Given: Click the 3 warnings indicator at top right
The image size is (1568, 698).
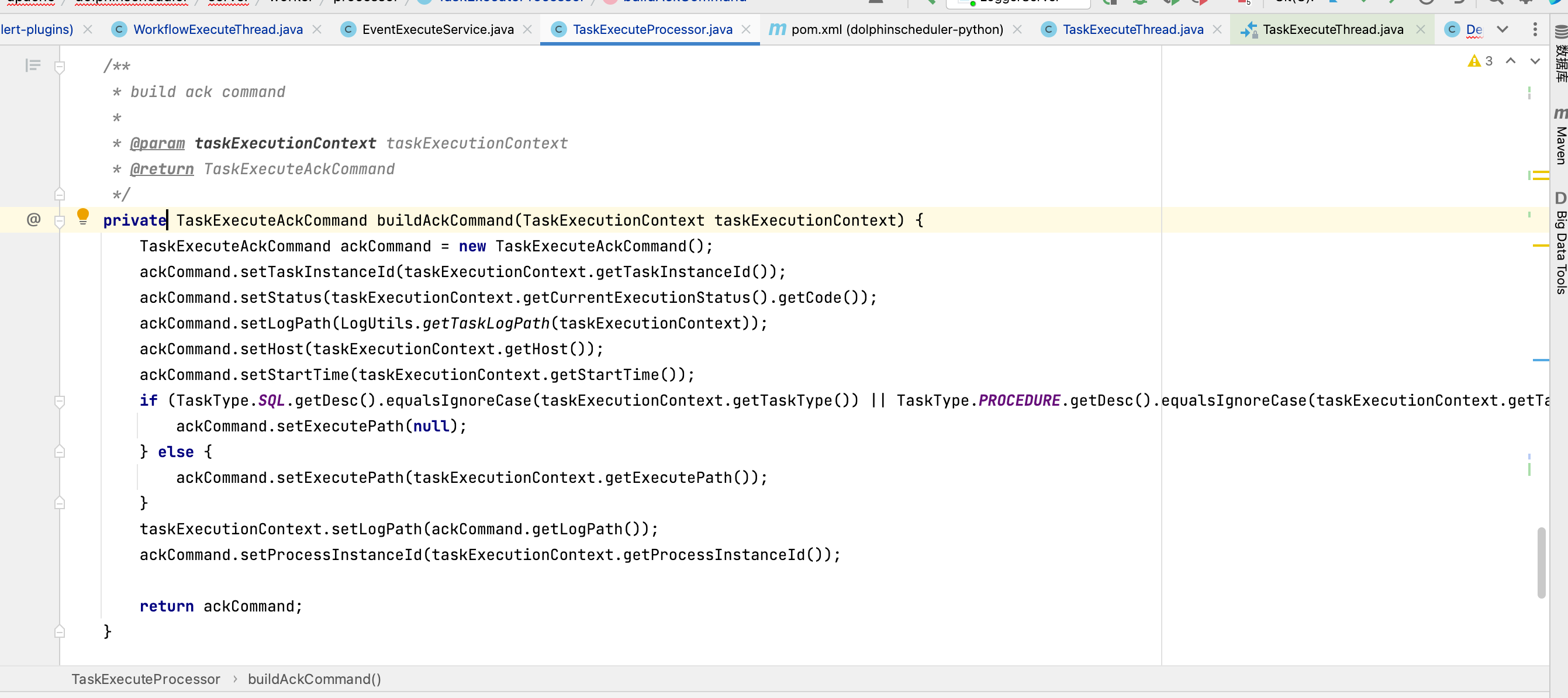Looking at the screenshot, I should [1480, 61].
